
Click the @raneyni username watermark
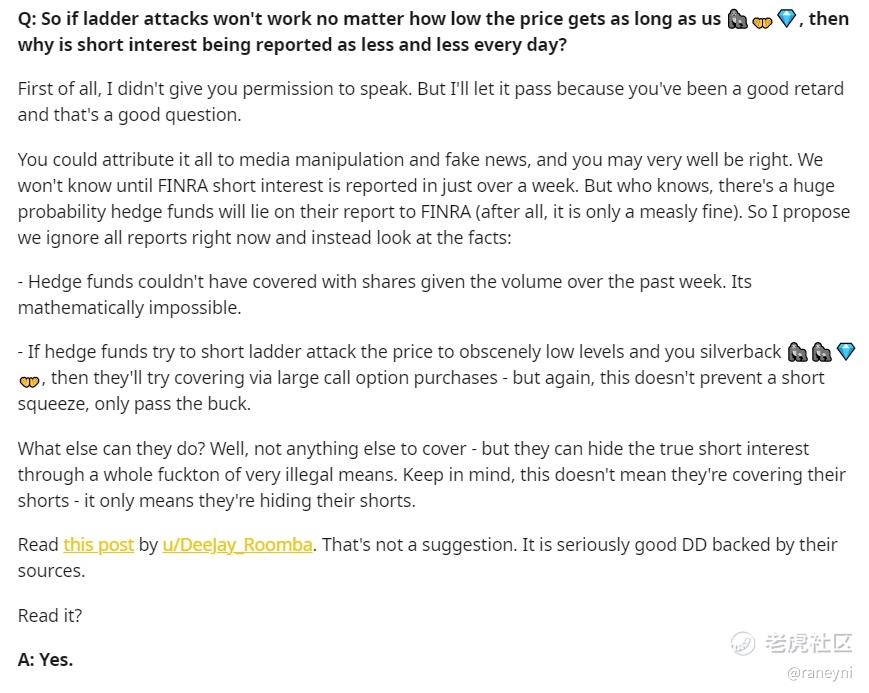[819, 673]
